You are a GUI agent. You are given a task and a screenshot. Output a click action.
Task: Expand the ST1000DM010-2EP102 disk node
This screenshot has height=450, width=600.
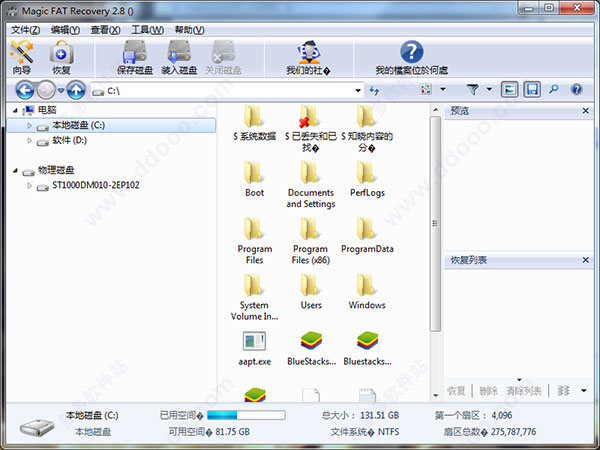pos(29,186)
